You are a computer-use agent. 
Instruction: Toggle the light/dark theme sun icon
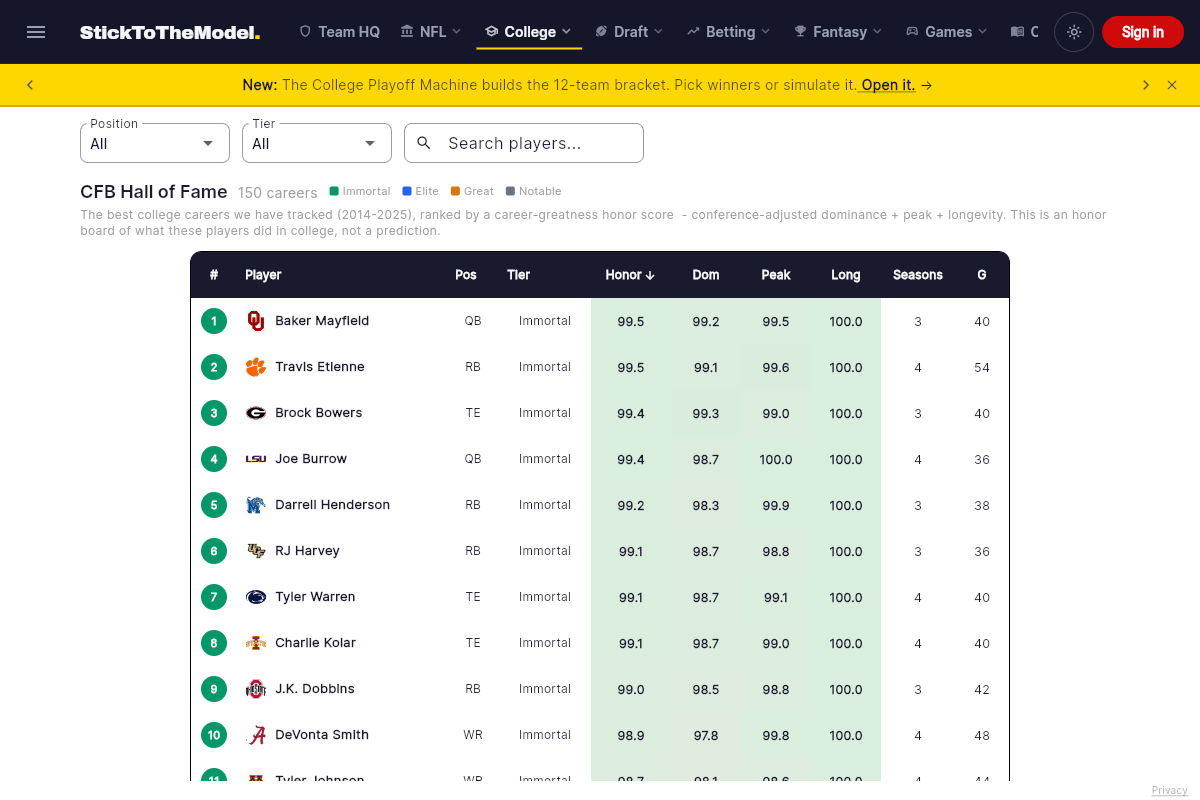[1074, 32]
